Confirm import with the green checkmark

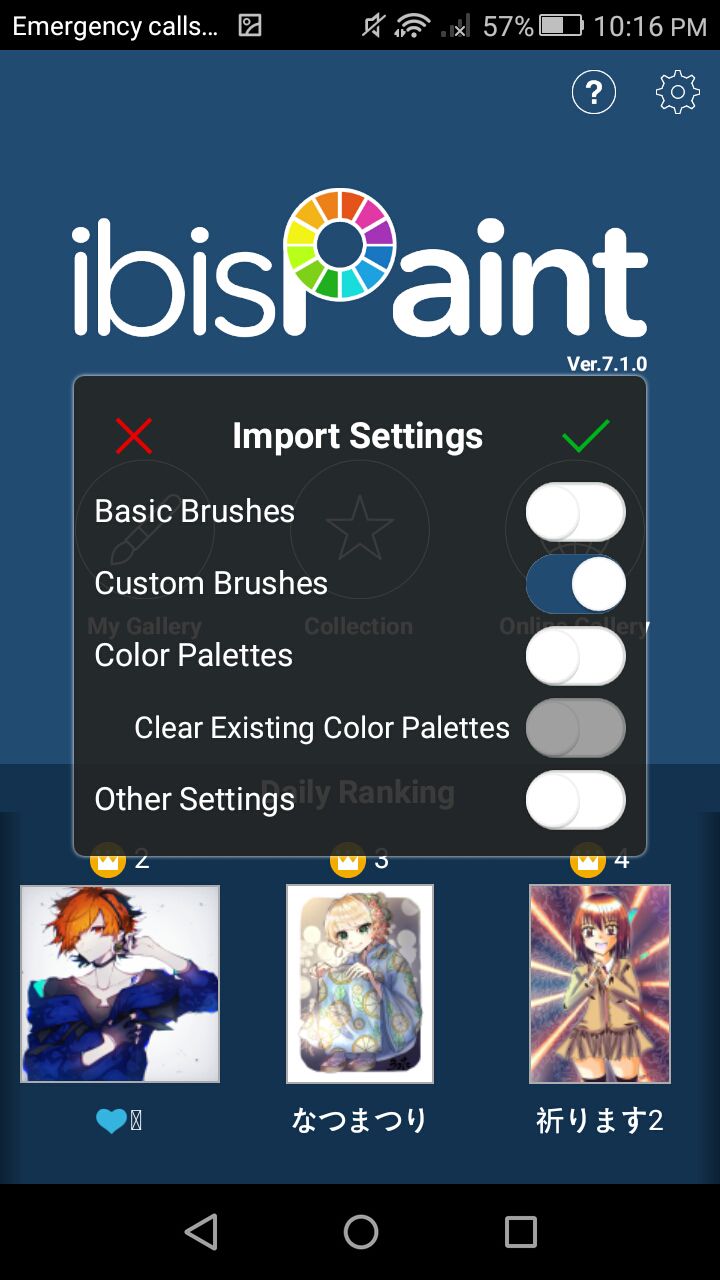pyautogui.click(x=586, y=436)
